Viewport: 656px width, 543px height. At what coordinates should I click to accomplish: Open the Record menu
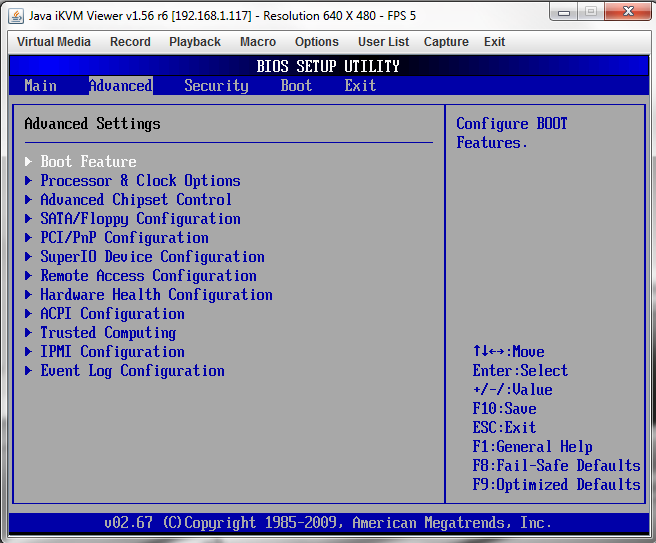pos(130,42)
